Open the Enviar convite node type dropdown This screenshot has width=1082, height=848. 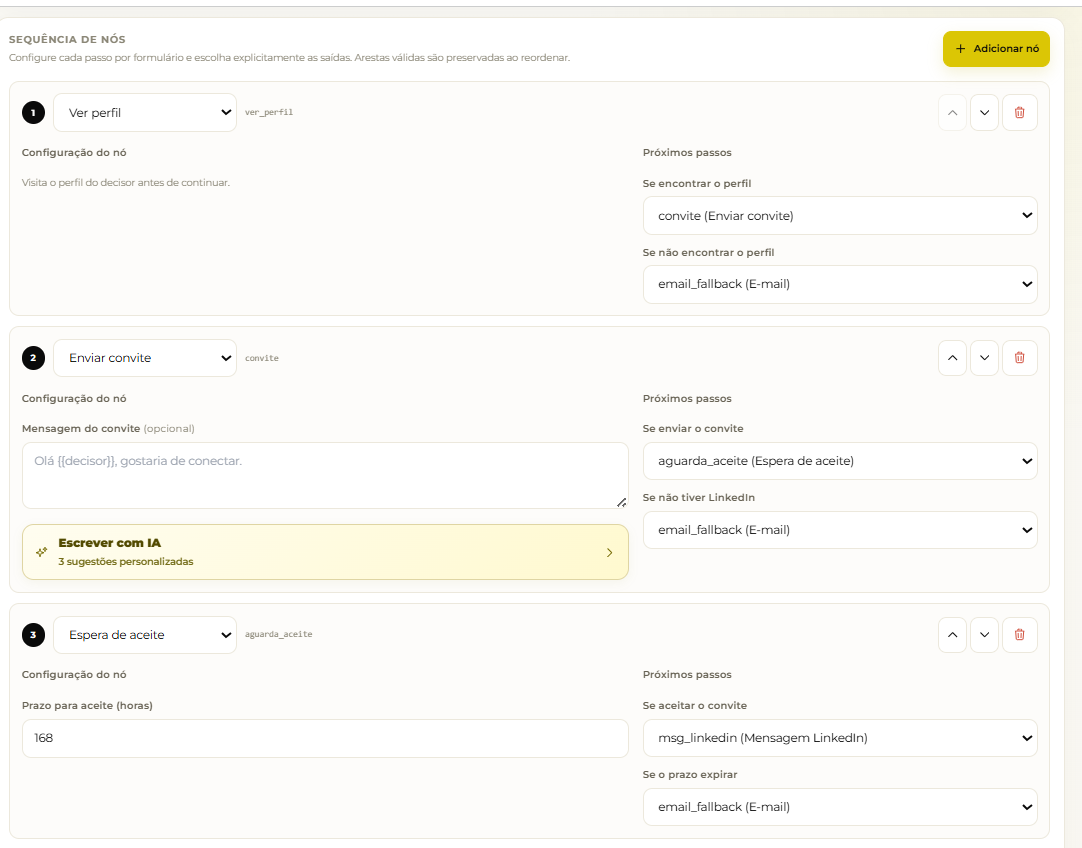point(145,358)
